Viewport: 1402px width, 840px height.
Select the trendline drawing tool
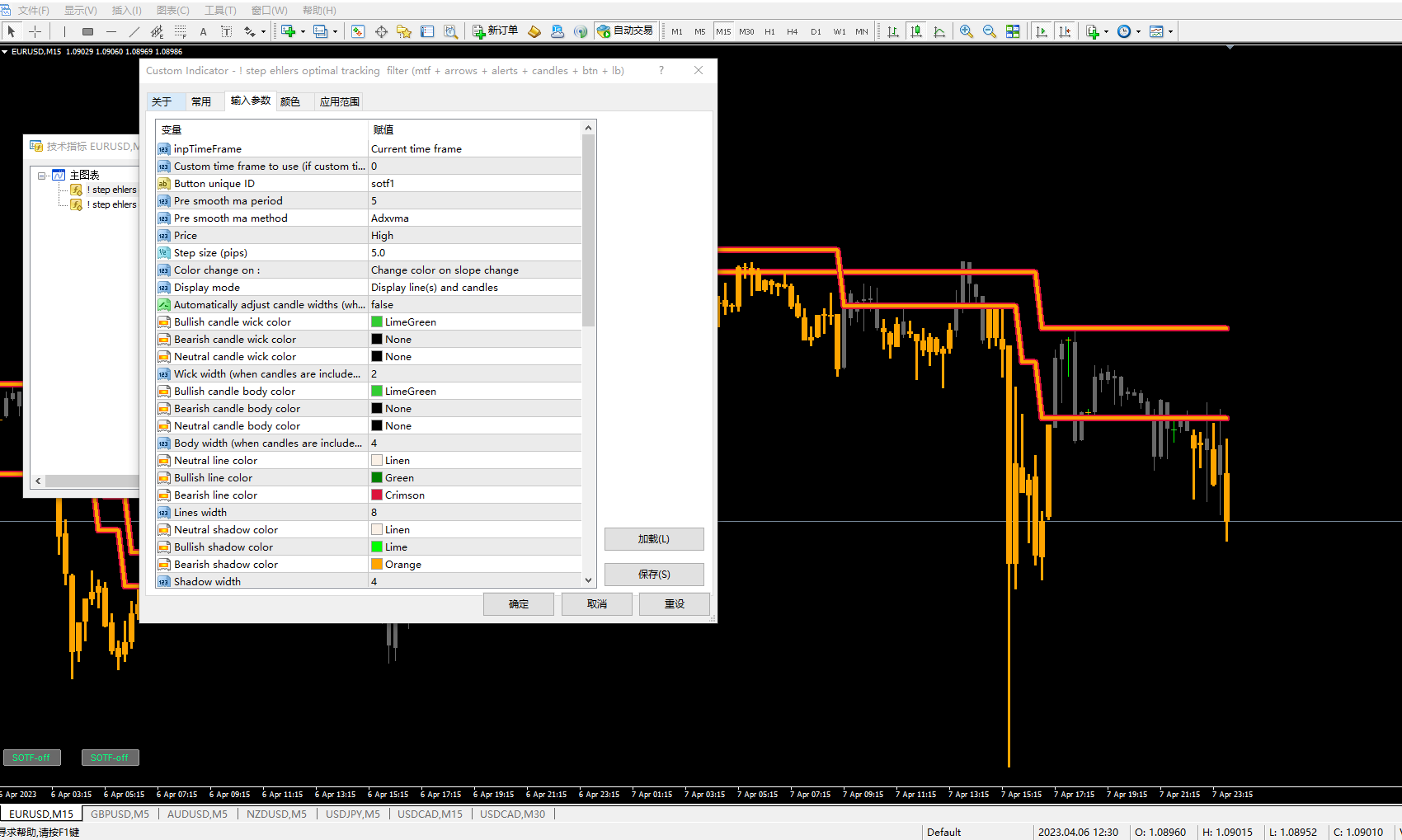(134, 31)
